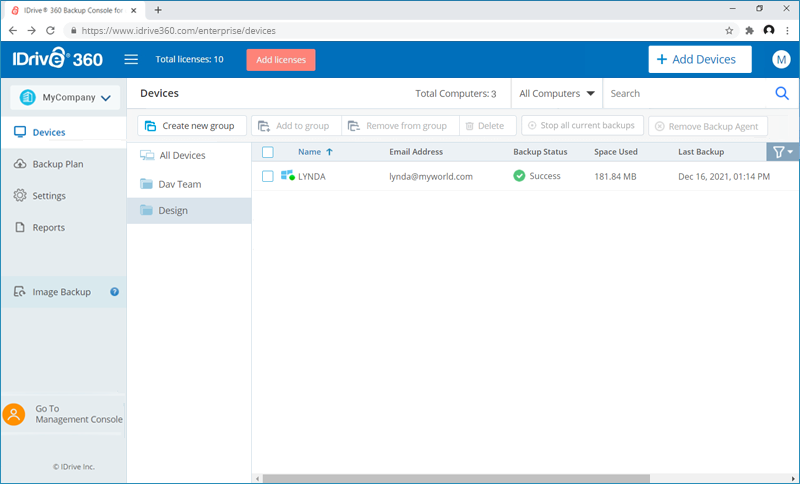Click the 181.84 MB space value
Viewport: 800px width, 484px height.
point(615,176)
